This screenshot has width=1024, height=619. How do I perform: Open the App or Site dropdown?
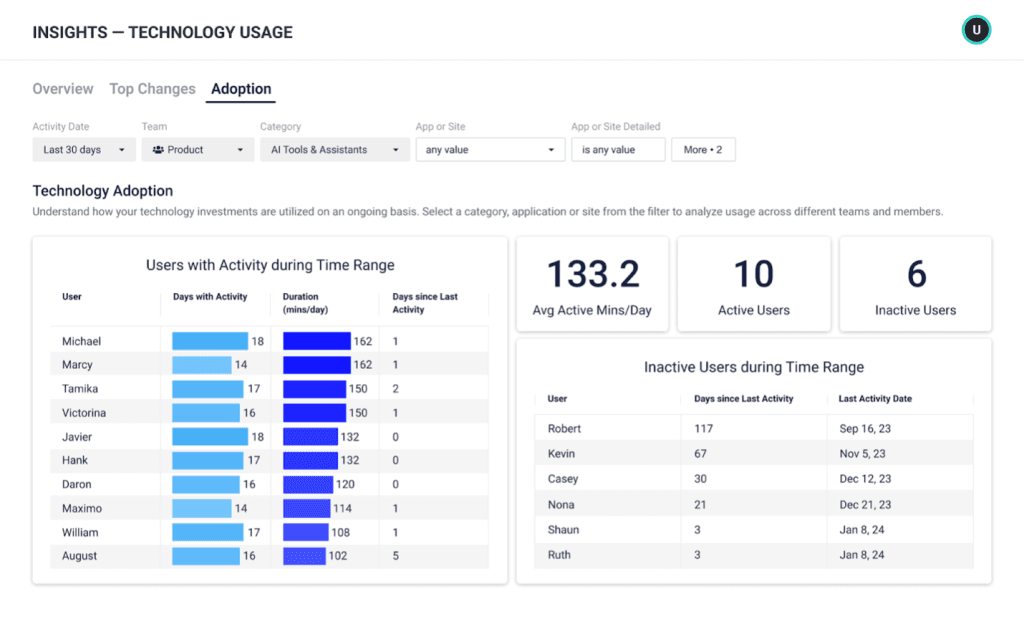[490, 150]
